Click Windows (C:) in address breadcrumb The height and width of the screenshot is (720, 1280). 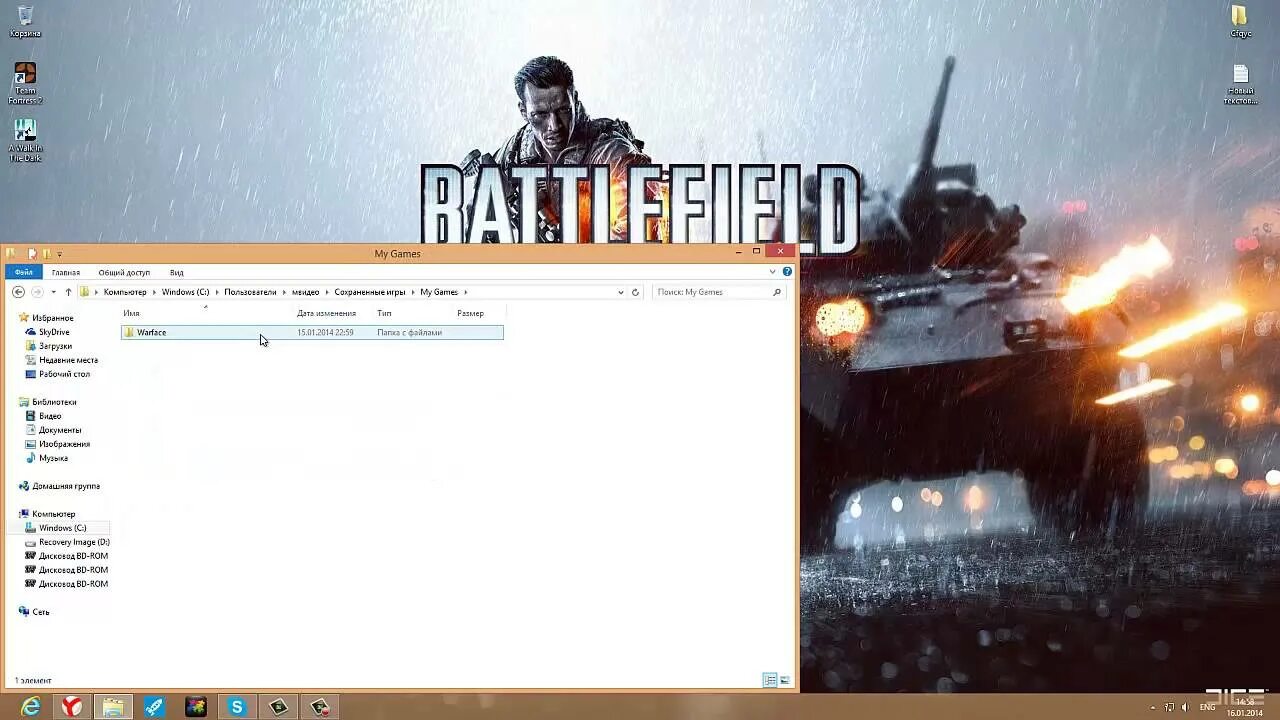tap(186, 292)
